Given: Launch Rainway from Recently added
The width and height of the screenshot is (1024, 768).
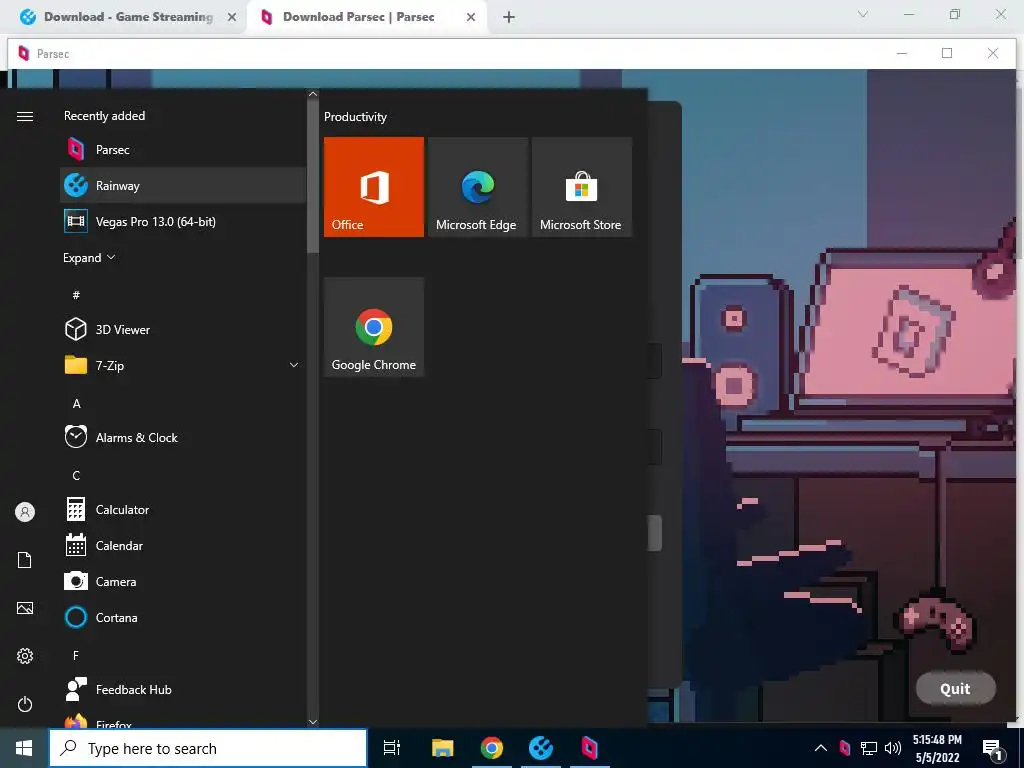Looking at the screenshot, I should coord(183,185).
